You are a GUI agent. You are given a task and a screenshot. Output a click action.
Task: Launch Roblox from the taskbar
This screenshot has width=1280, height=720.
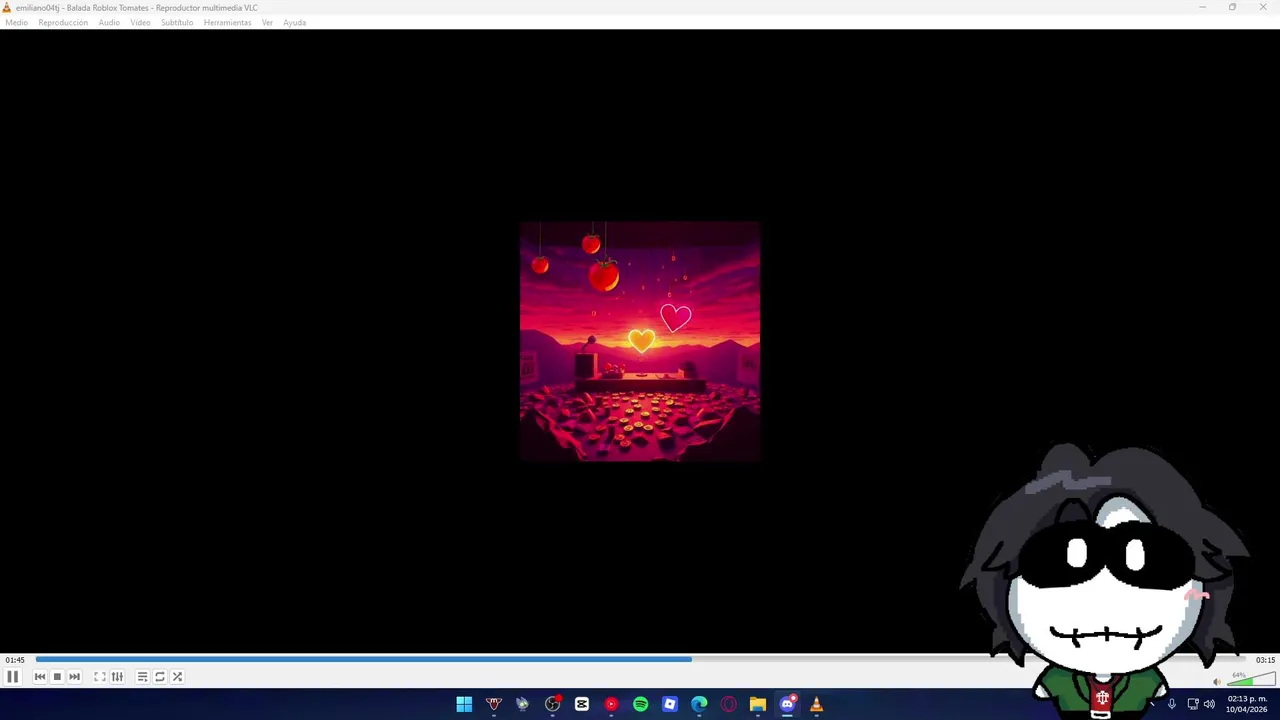pyautogui.click(x=669, y=704)
